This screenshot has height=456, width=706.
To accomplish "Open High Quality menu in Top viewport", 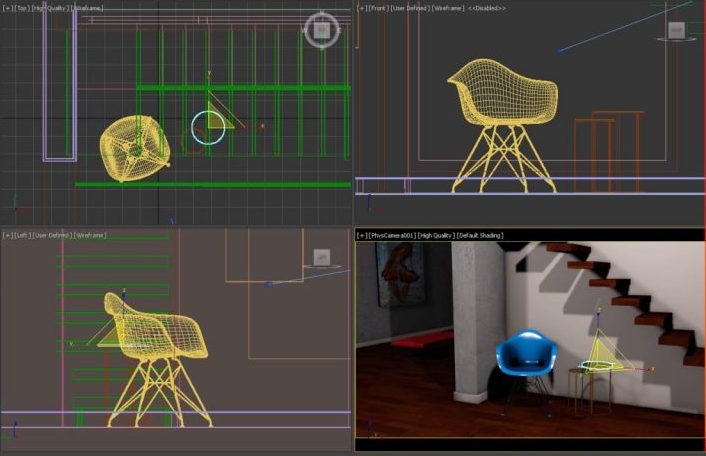I will [x=50, y=8].
